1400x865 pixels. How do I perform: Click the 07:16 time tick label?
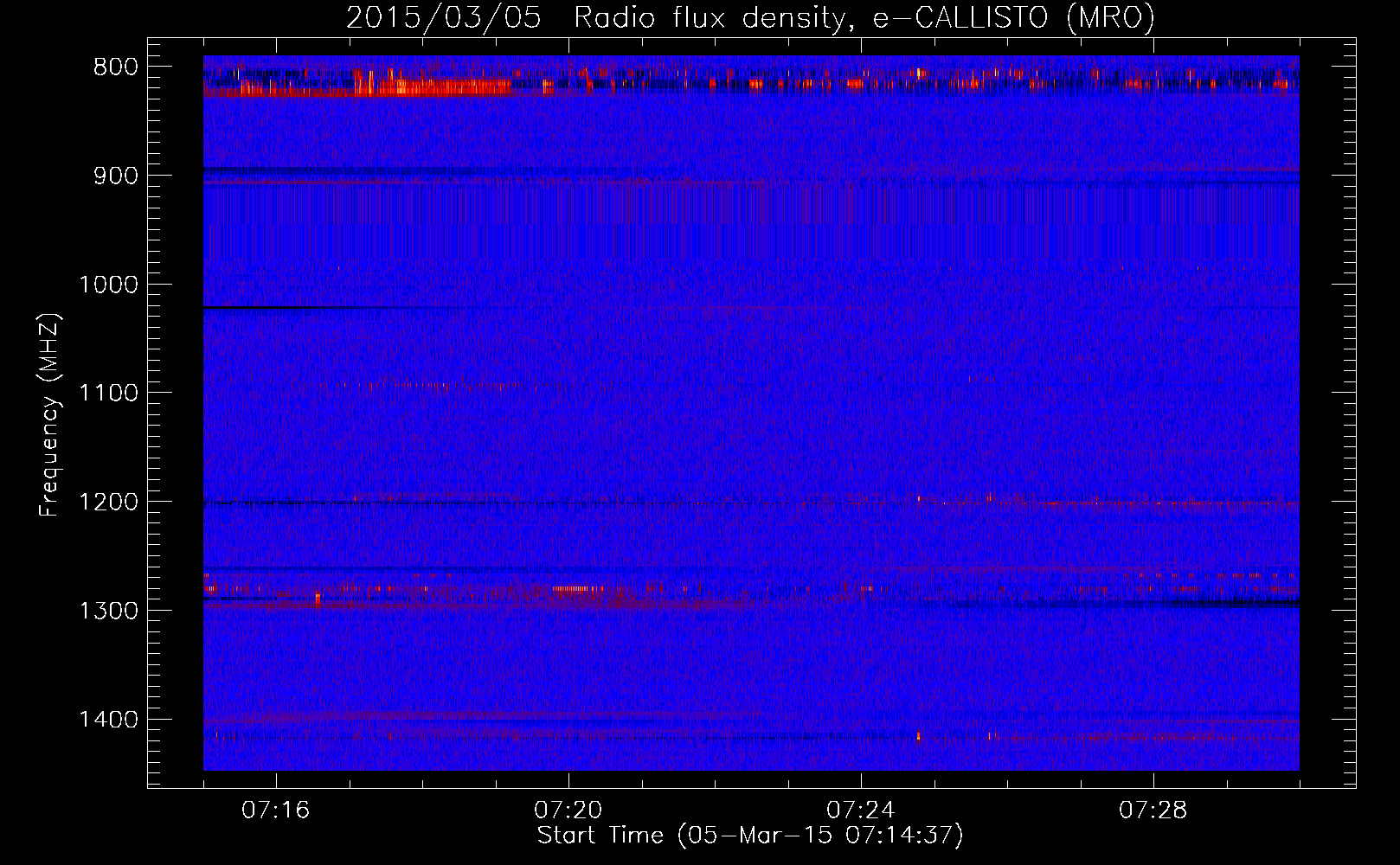276,810
